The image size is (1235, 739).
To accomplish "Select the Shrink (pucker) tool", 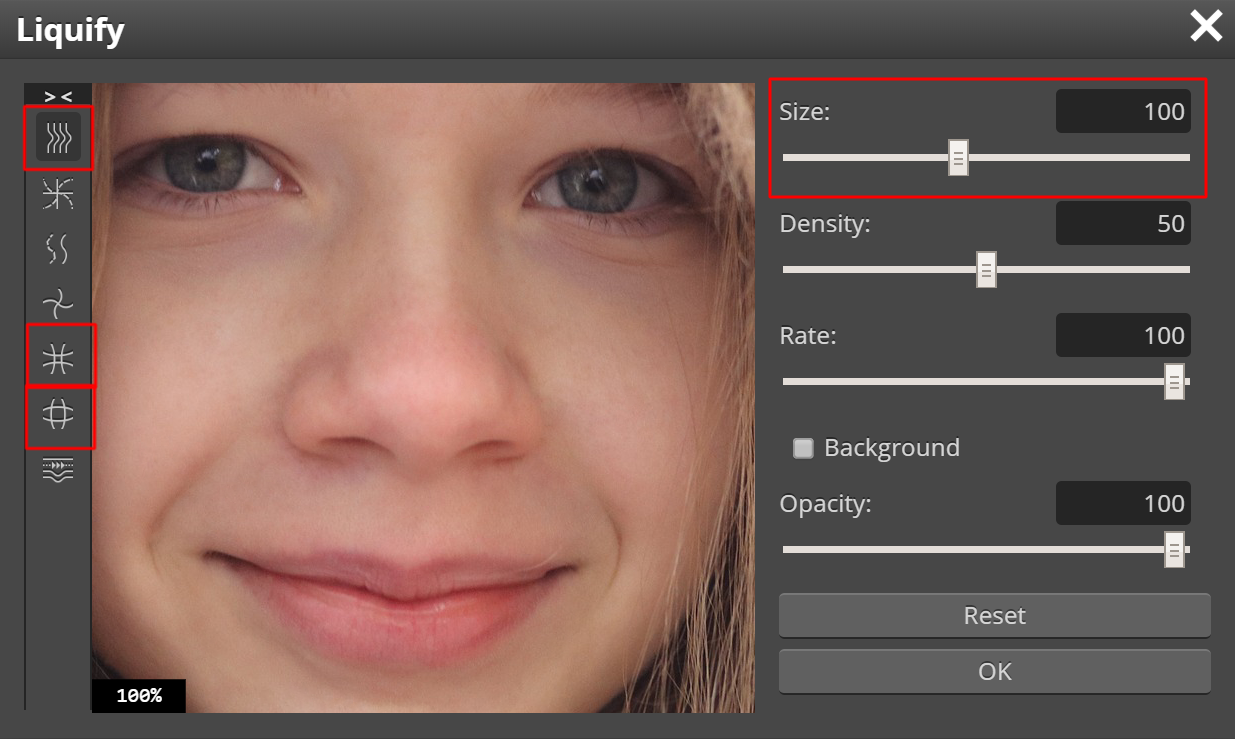I will click(58, 357).
